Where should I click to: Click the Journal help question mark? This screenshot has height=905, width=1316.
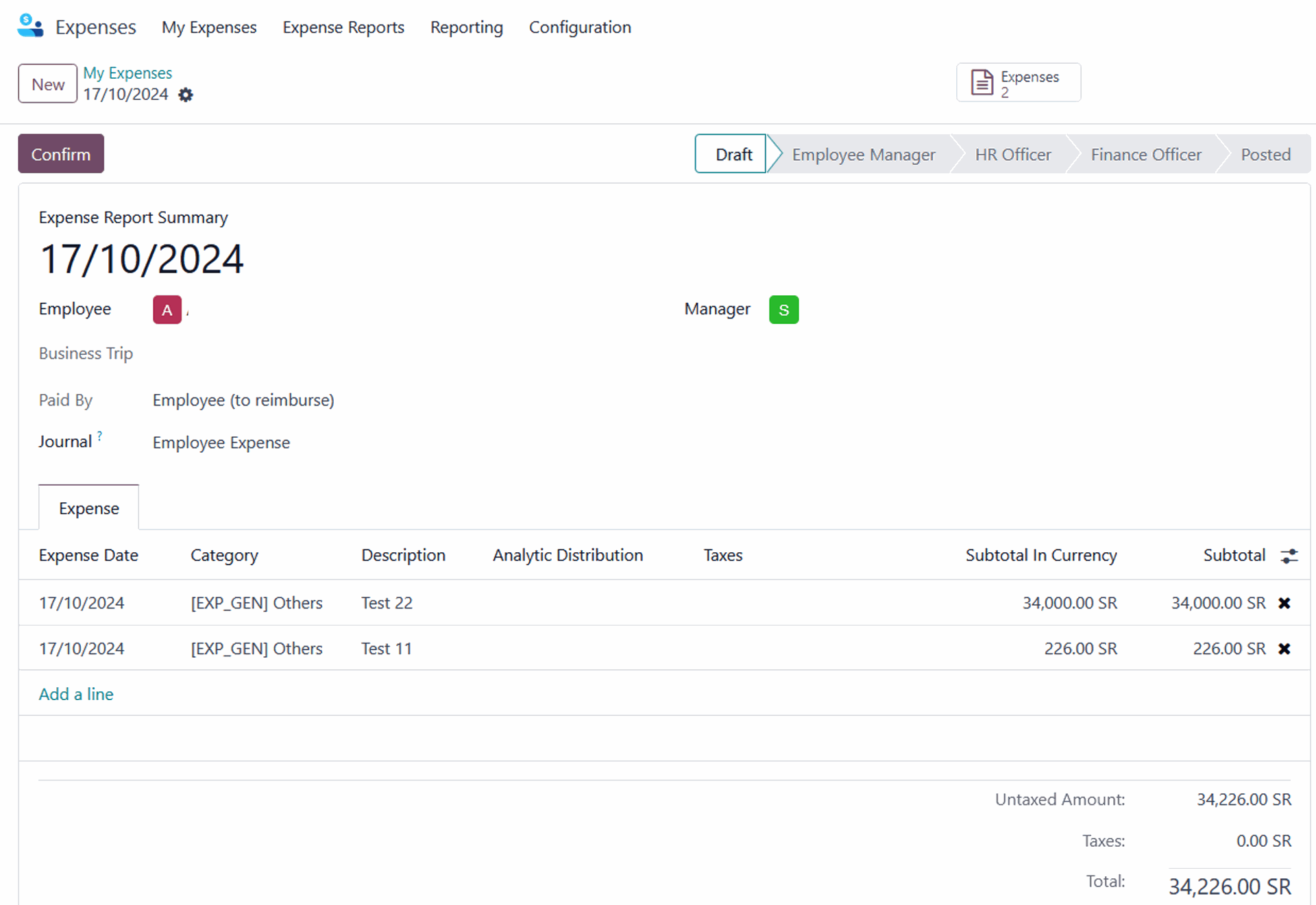(100, 436)
